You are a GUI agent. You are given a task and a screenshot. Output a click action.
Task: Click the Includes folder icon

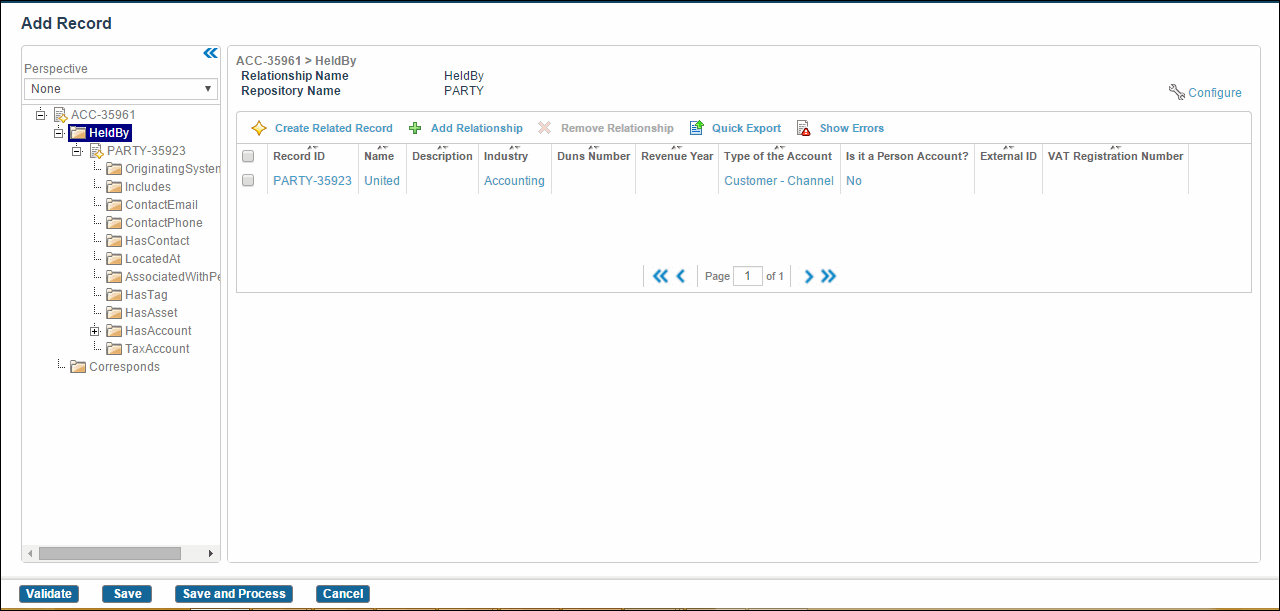[114, 187]
